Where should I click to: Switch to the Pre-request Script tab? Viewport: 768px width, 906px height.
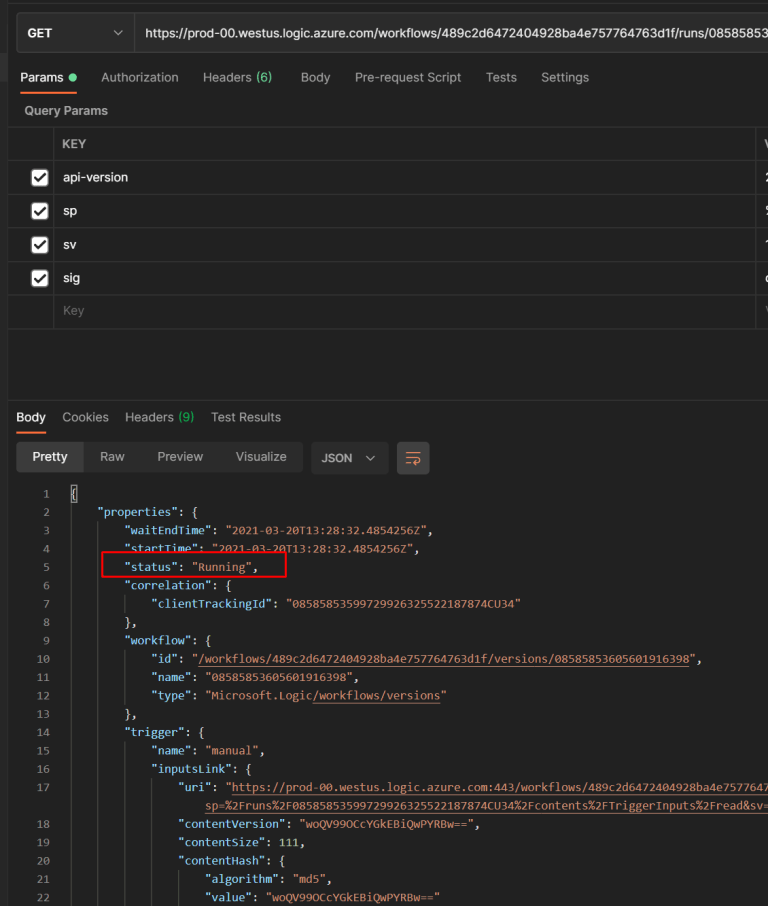pos(408,77)
